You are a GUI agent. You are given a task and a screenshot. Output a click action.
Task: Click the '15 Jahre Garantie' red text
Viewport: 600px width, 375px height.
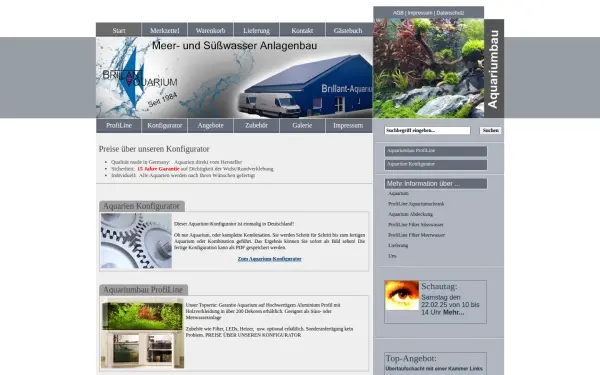[x=158, y=169]
